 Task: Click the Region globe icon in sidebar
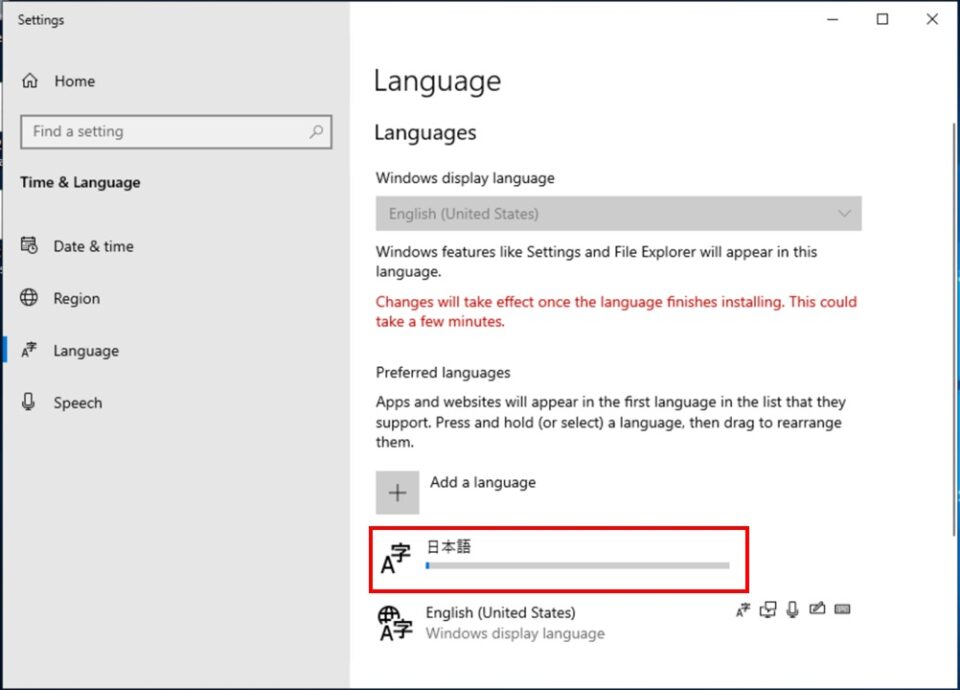tap(30, 298)
